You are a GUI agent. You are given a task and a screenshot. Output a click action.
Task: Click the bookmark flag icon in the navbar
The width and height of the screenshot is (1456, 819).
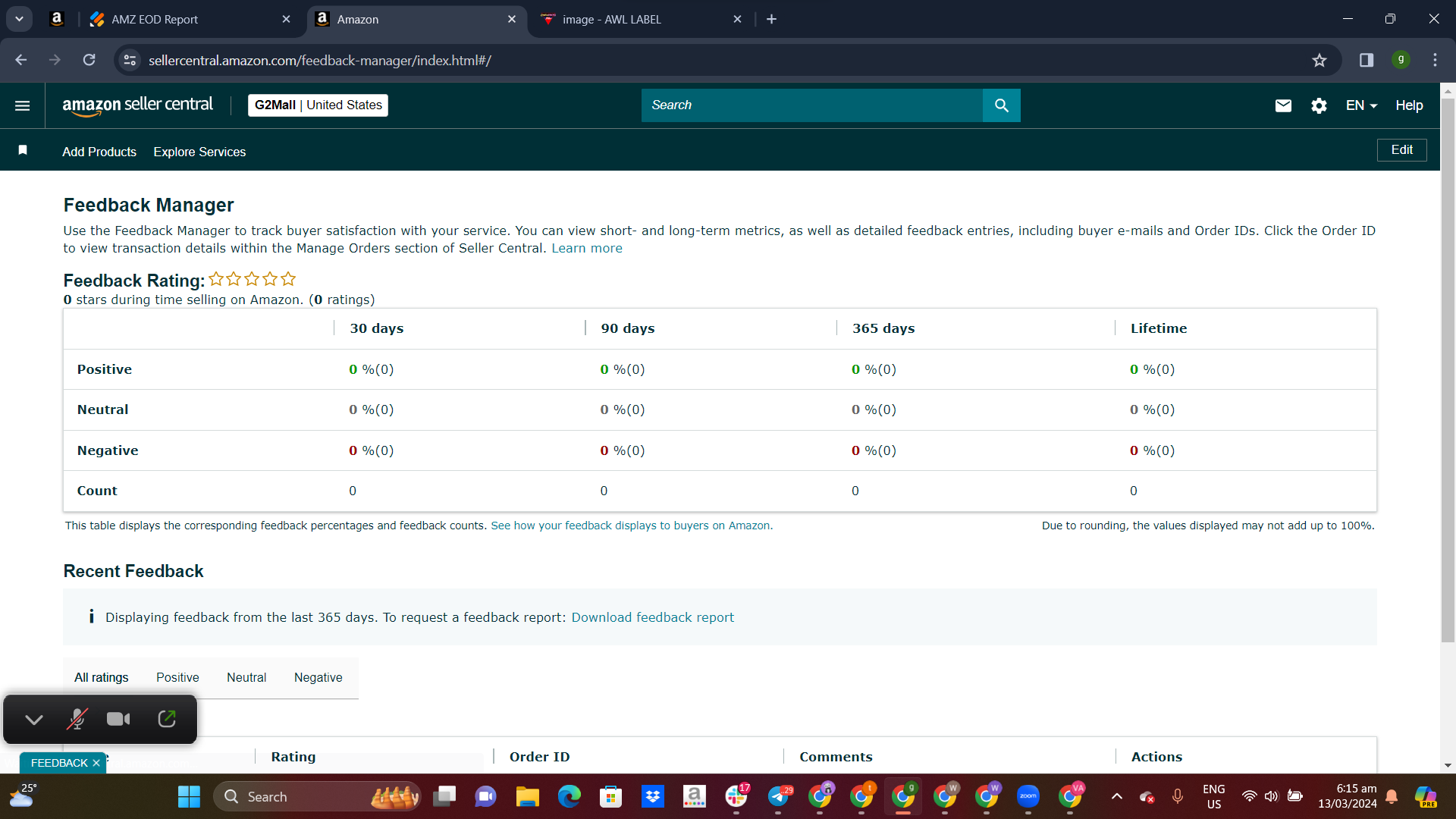coord(23,150)
